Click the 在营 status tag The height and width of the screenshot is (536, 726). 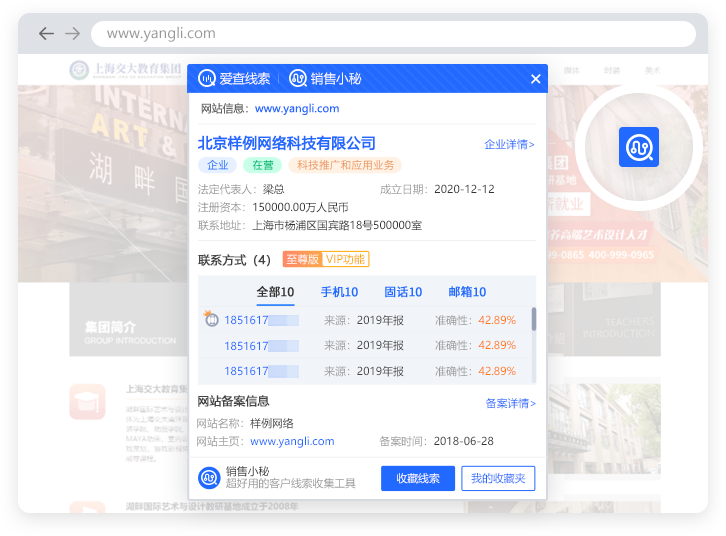[x=263, y=165]
